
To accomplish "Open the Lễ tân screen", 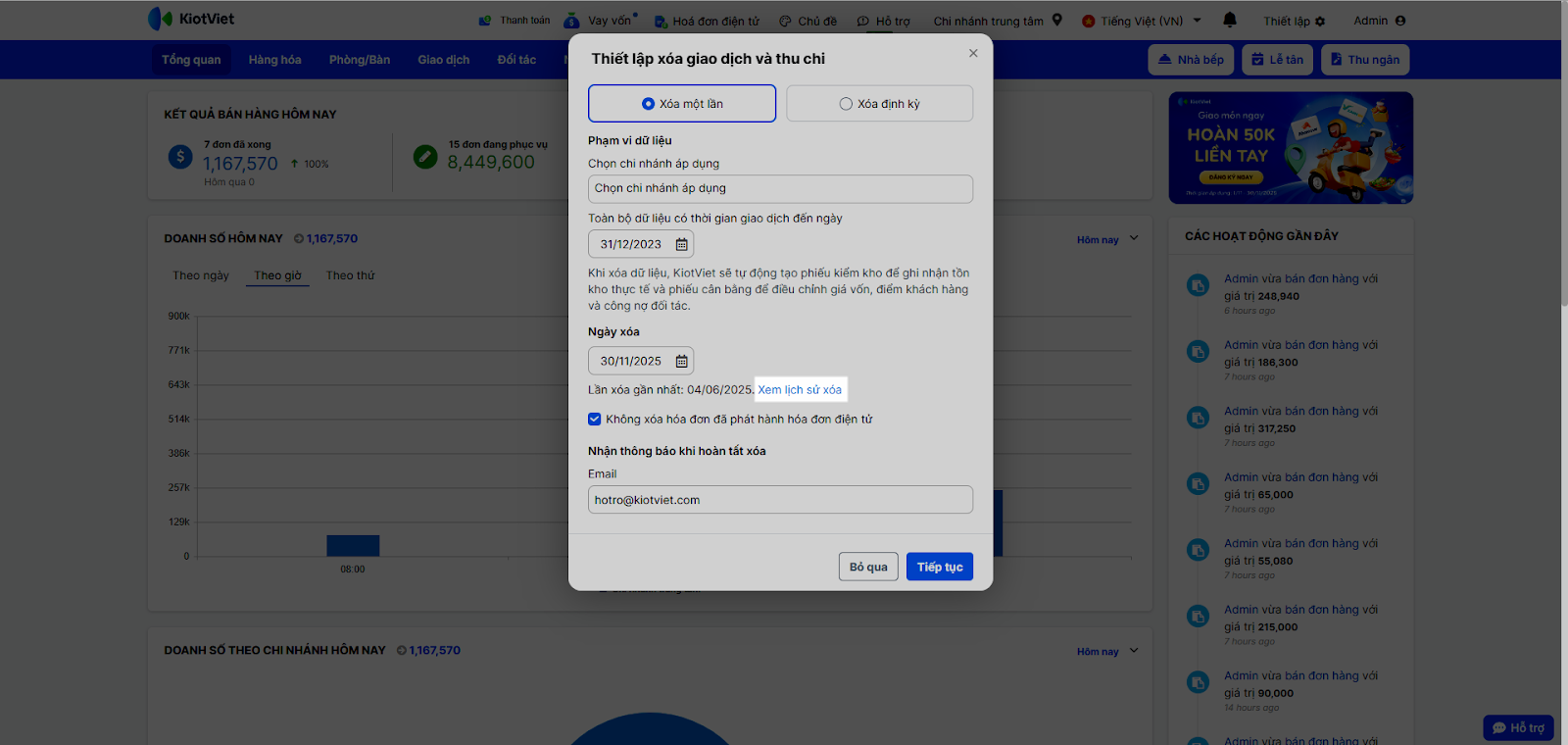I will pyautogui.click(x=1278, y=60).
